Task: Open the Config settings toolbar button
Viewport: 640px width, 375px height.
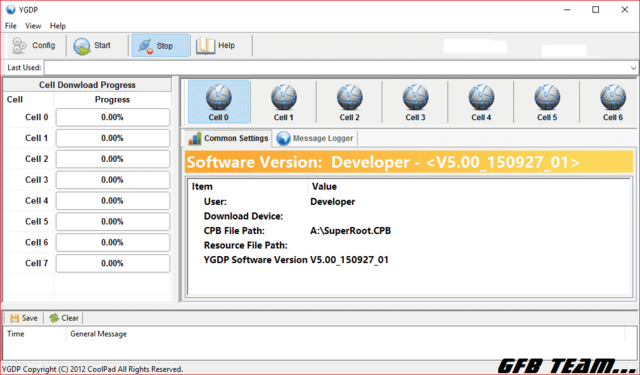Action: coord(35,45)
